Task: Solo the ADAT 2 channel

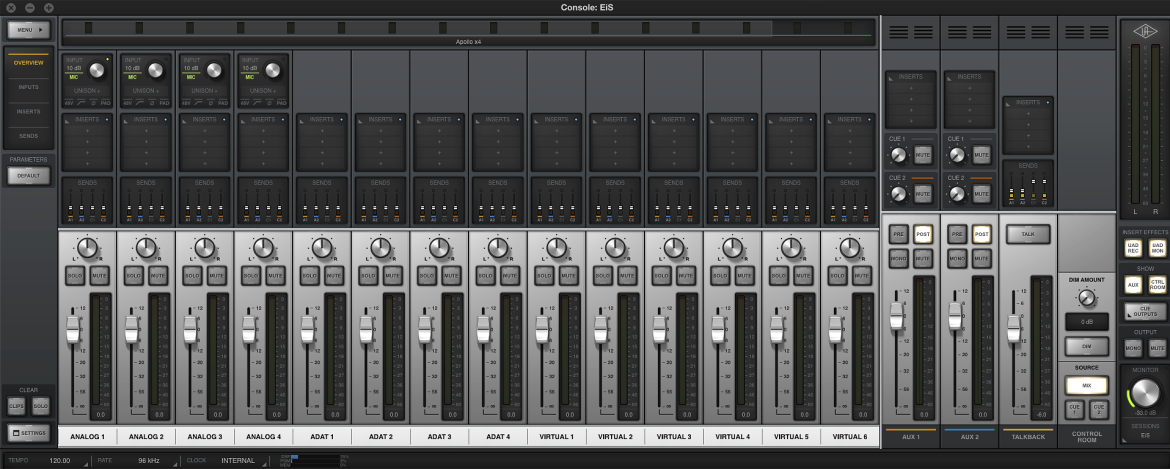Action: [369, 275]
